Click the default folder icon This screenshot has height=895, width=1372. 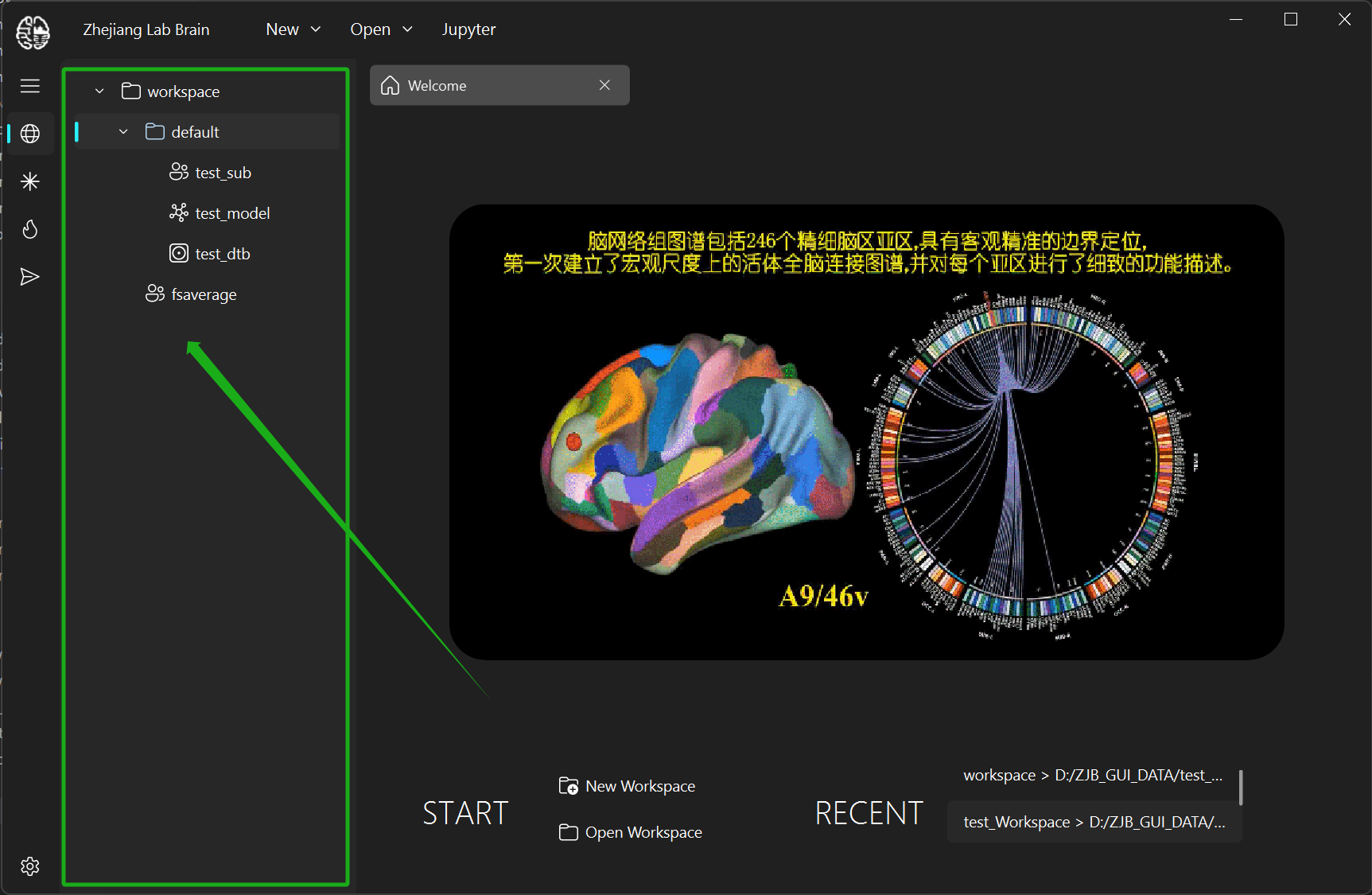pos(155,132)
